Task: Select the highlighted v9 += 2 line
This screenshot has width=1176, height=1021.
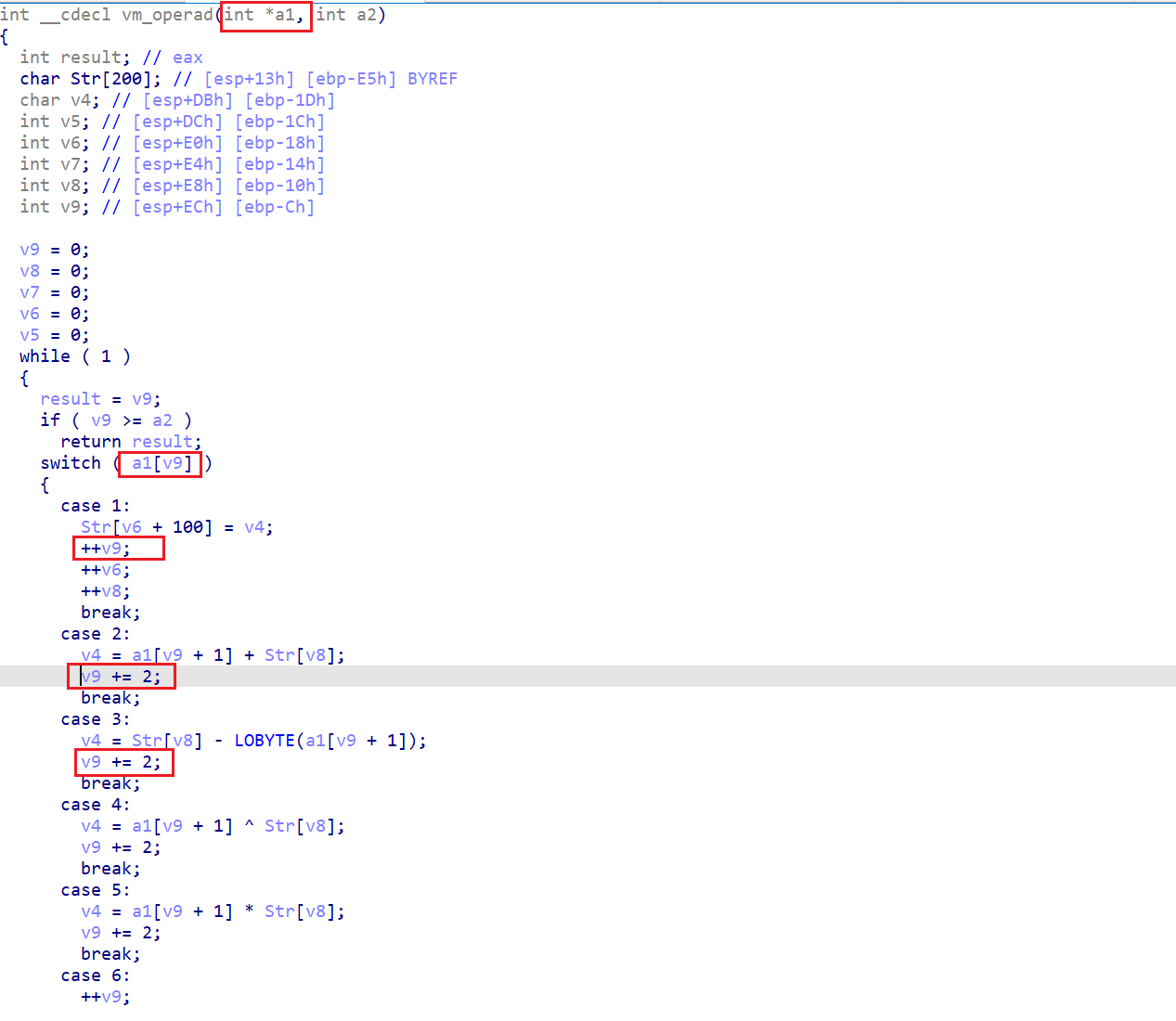Action: coord(121,677)
